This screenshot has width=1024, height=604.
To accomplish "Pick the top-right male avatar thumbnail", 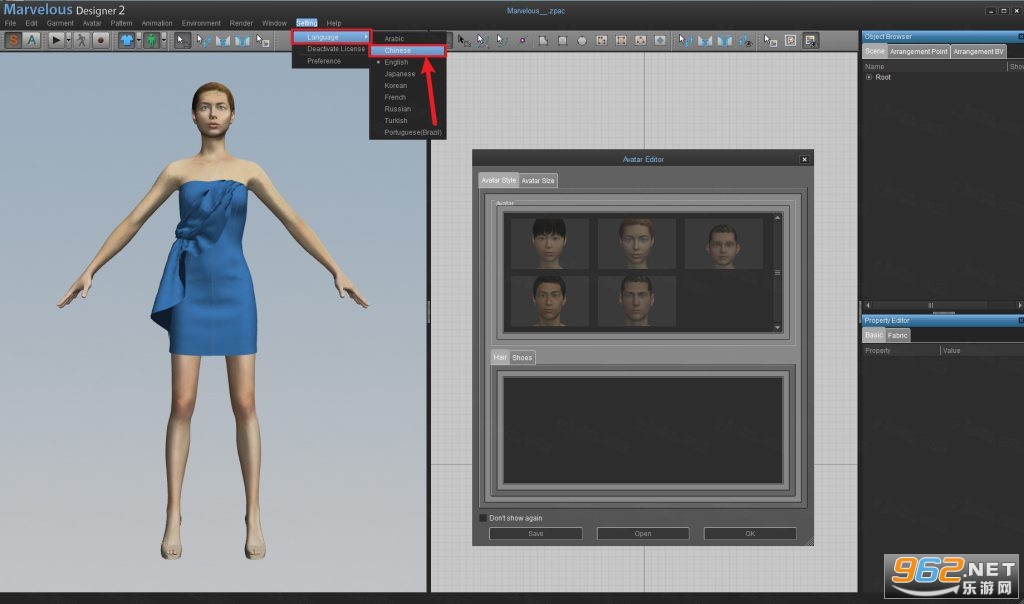I will coord(723,244).
